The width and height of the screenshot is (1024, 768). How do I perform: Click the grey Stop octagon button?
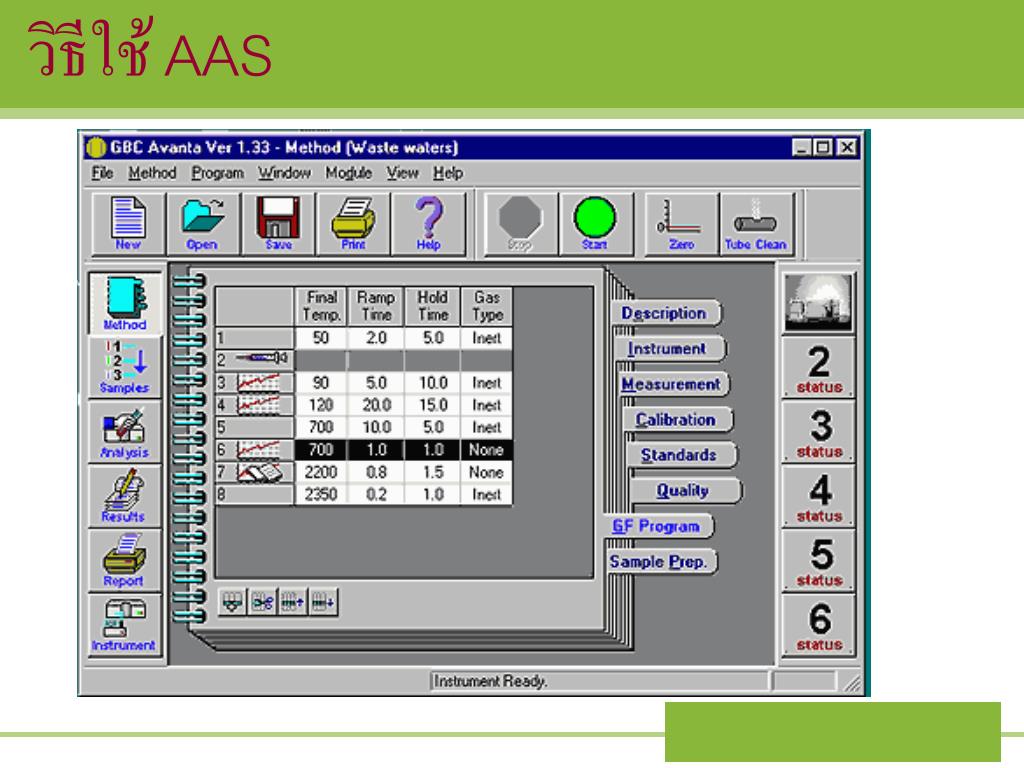click(520, 223)
